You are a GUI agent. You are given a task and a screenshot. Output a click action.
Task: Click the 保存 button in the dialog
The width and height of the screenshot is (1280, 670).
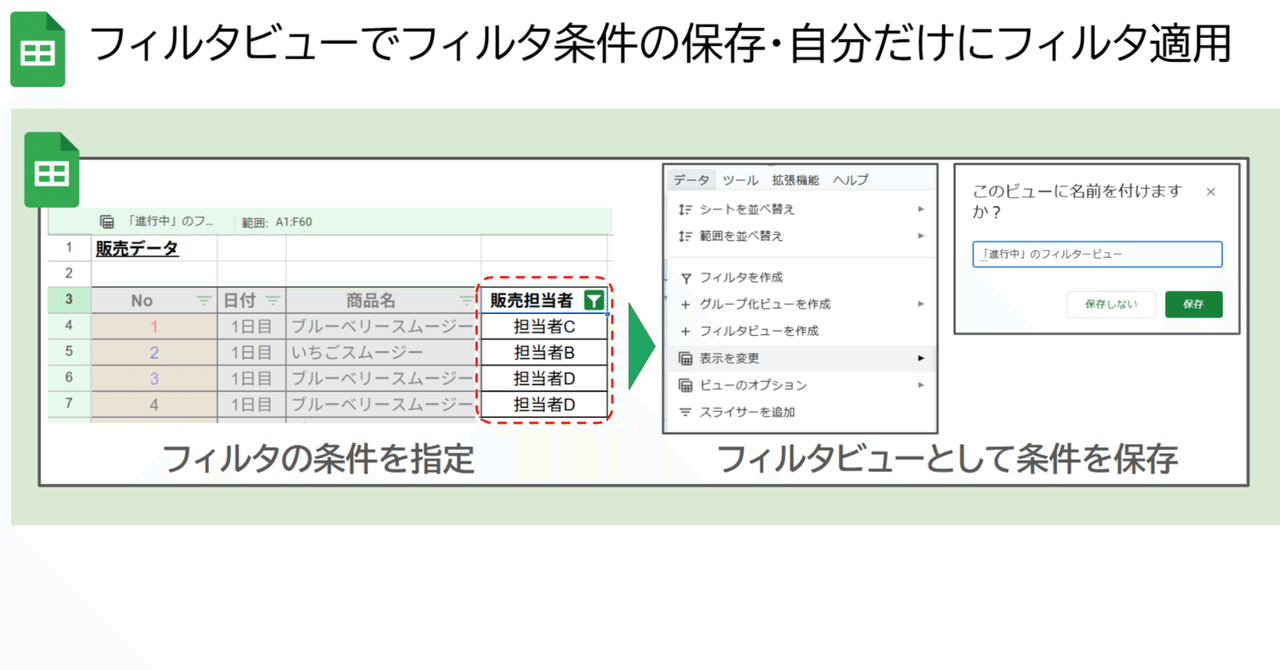tap(1193, 304)
